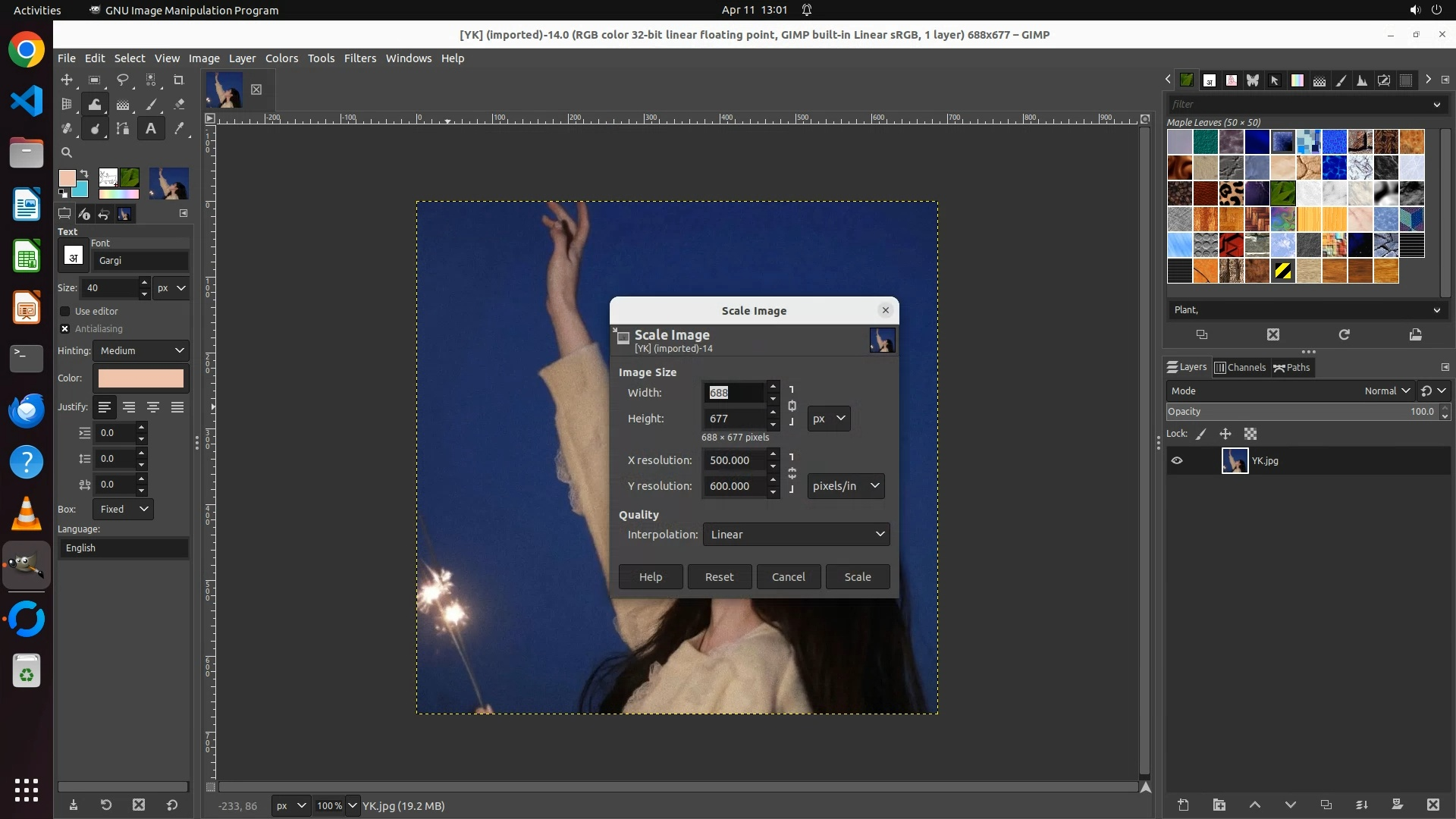Activate the Text tool
Viewport: 1456px width, 819px height.
[x=151, y=129]
